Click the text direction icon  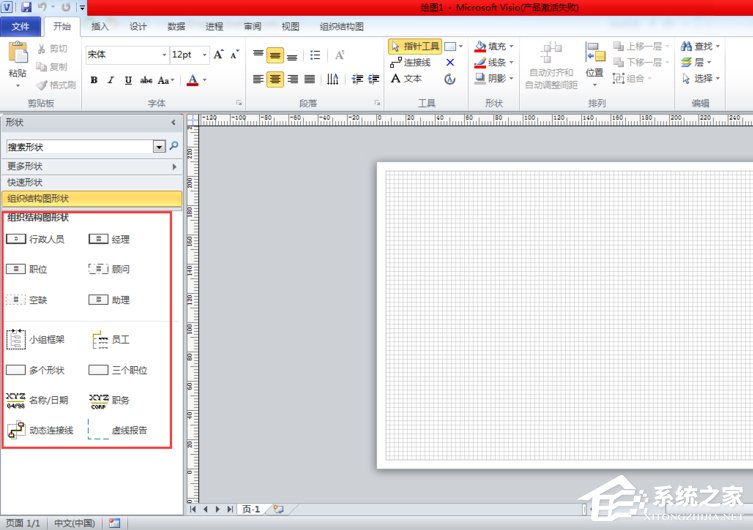pyautogui.click(x=332, y=79)
